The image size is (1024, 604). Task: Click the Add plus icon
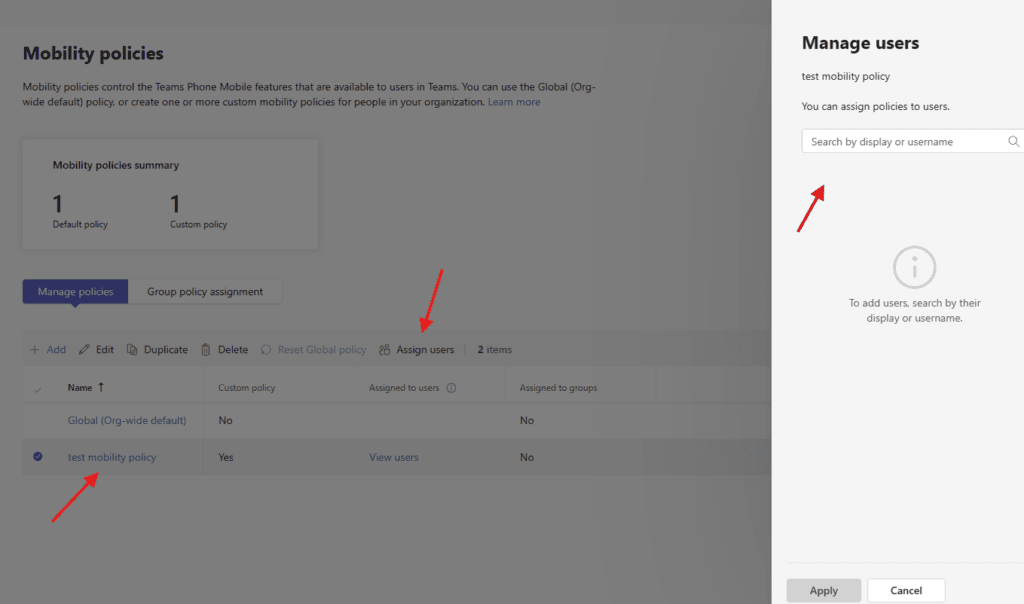pyautogui.click(x=34, y=350)
